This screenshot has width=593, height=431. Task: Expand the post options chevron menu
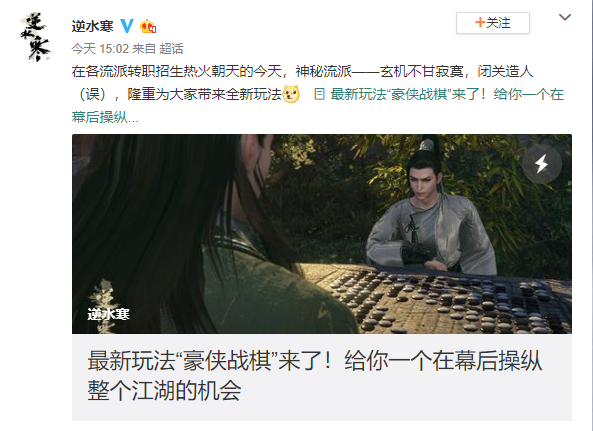[x=565, y=17]
